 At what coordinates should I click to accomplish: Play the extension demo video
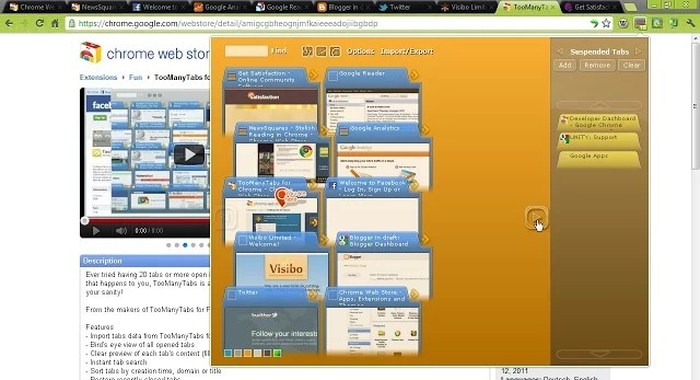coord(189,155)
